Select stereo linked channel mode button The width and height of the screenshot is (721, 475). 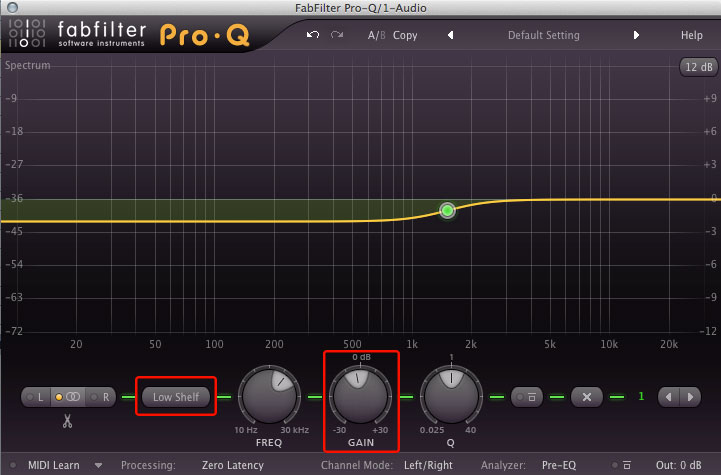(x=72, y=397)
